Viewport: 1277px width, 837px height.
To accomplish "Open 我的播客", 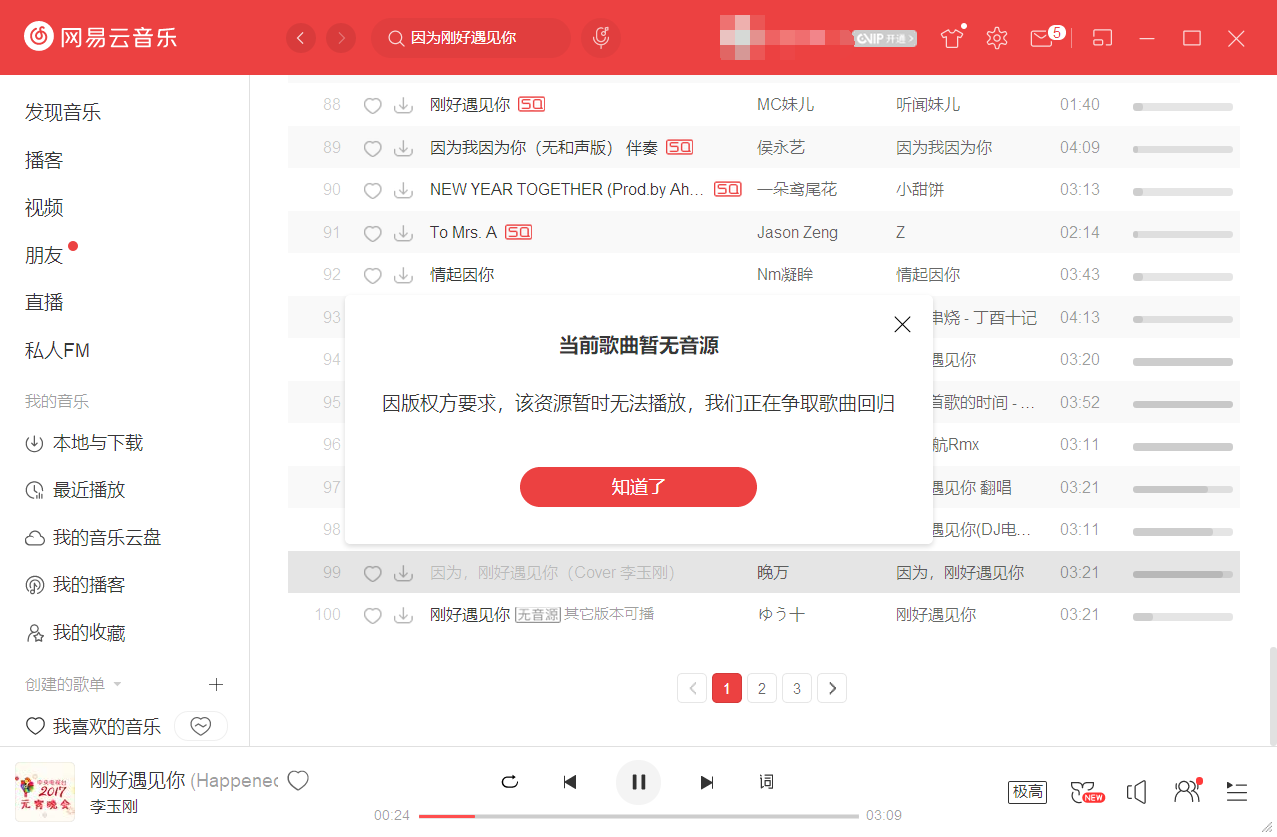I will [75, 585].
